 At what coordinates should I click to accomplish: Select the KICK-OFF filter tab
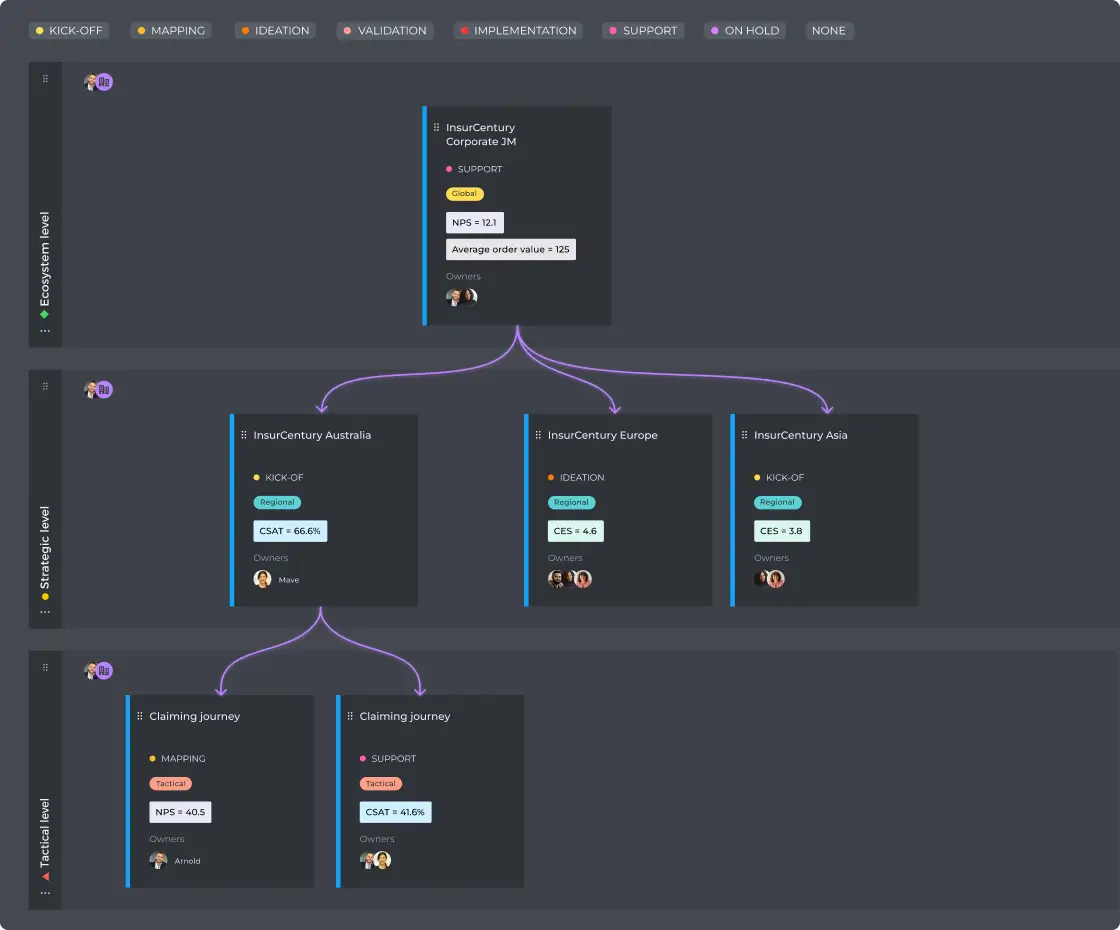point(69,30)
